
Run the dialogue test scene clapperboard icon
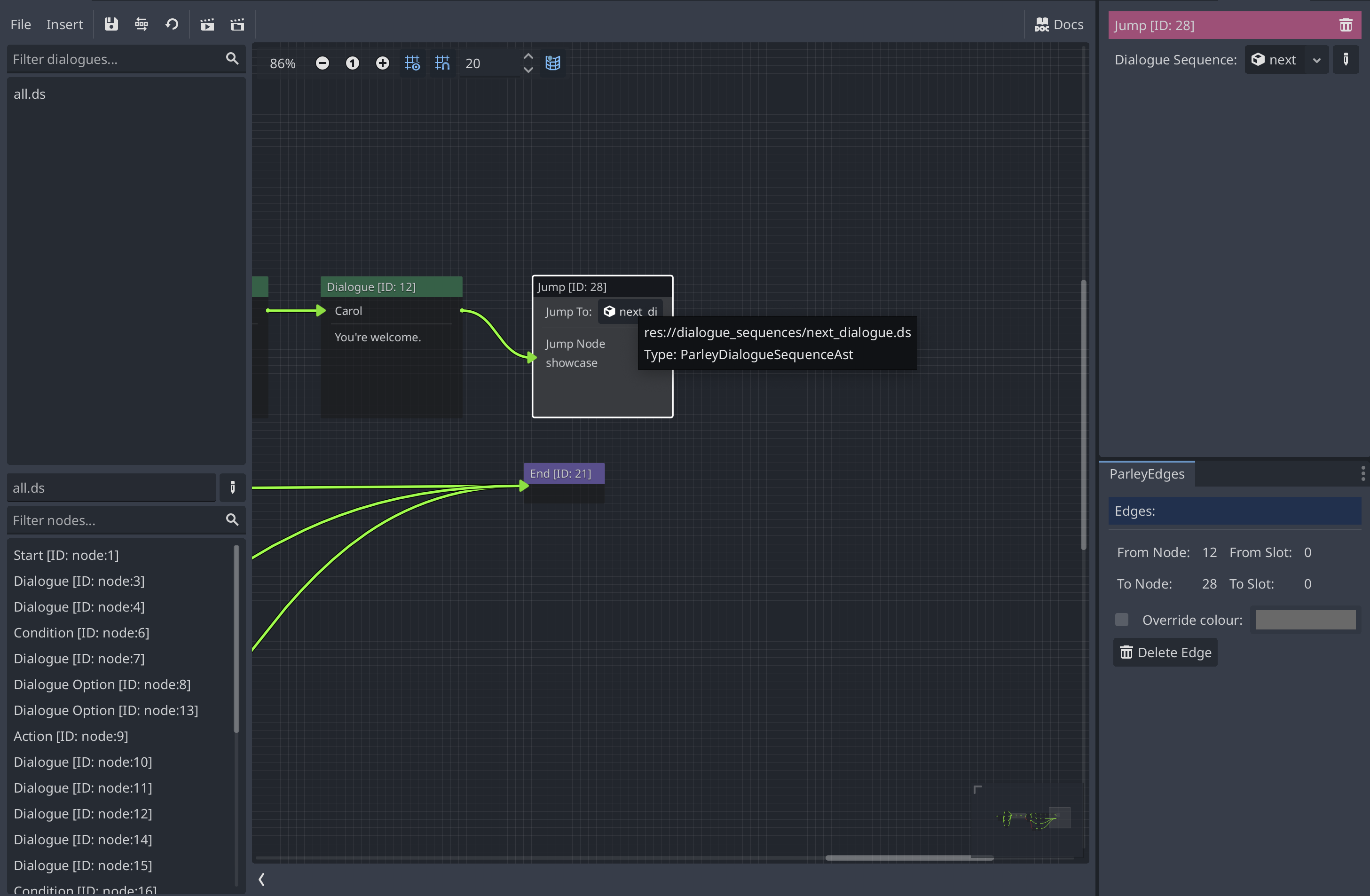207,24
